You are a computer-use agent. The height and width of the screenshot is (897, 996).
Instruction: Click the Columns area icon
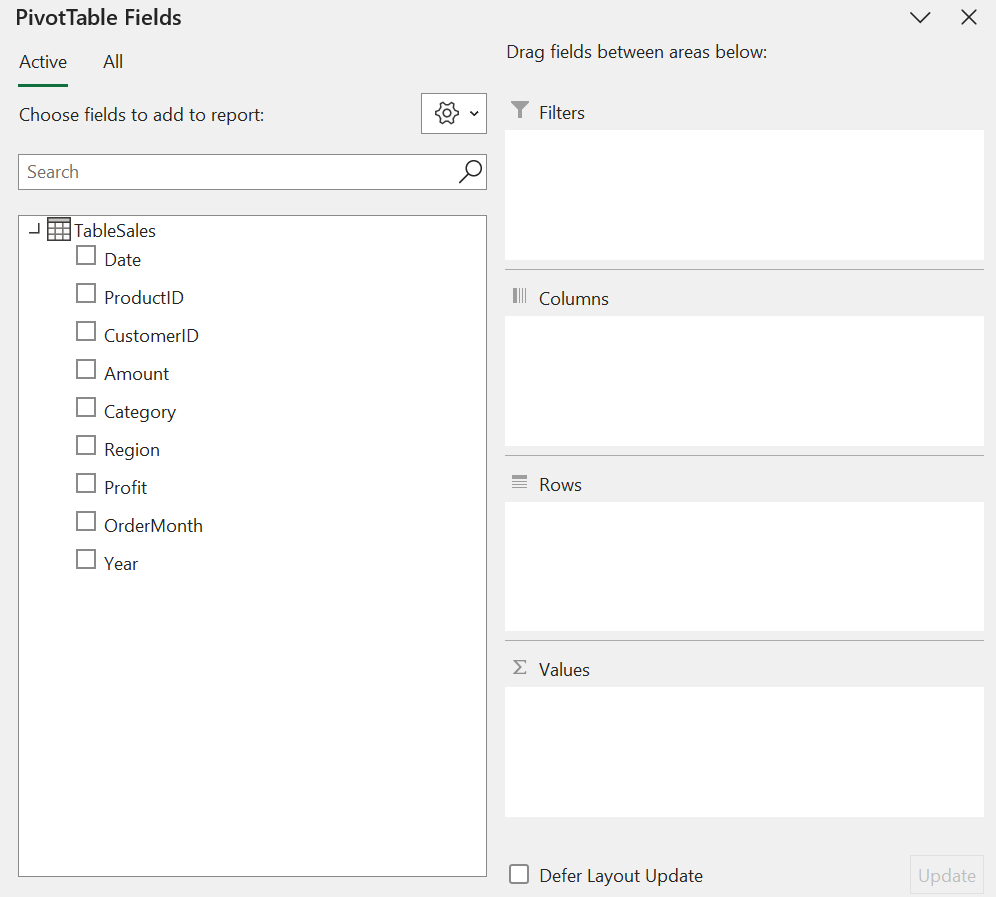(519, 297)
